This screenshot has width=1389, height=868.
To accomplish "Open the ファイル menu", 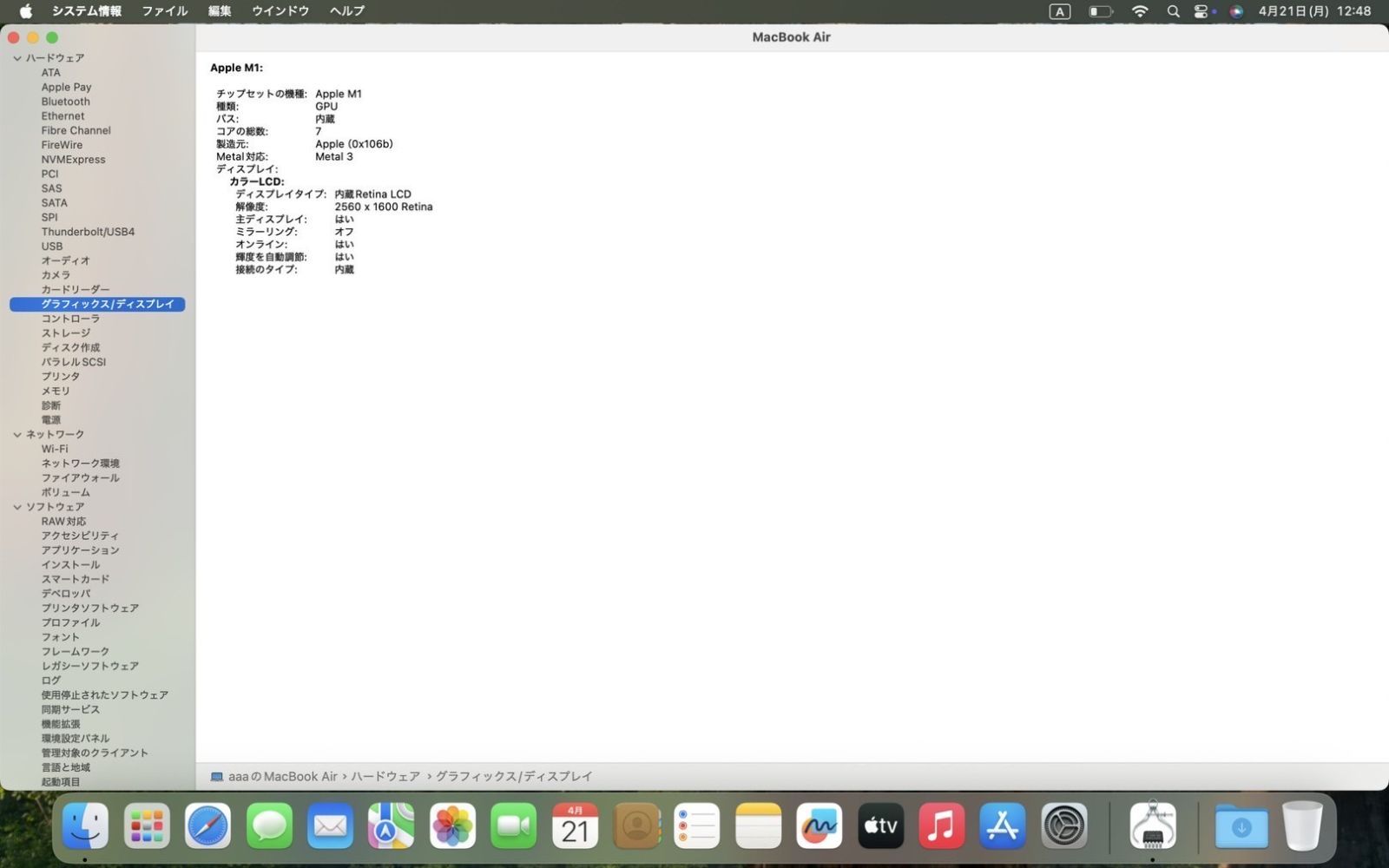I will pyautogui.click(x=164, y=11).
